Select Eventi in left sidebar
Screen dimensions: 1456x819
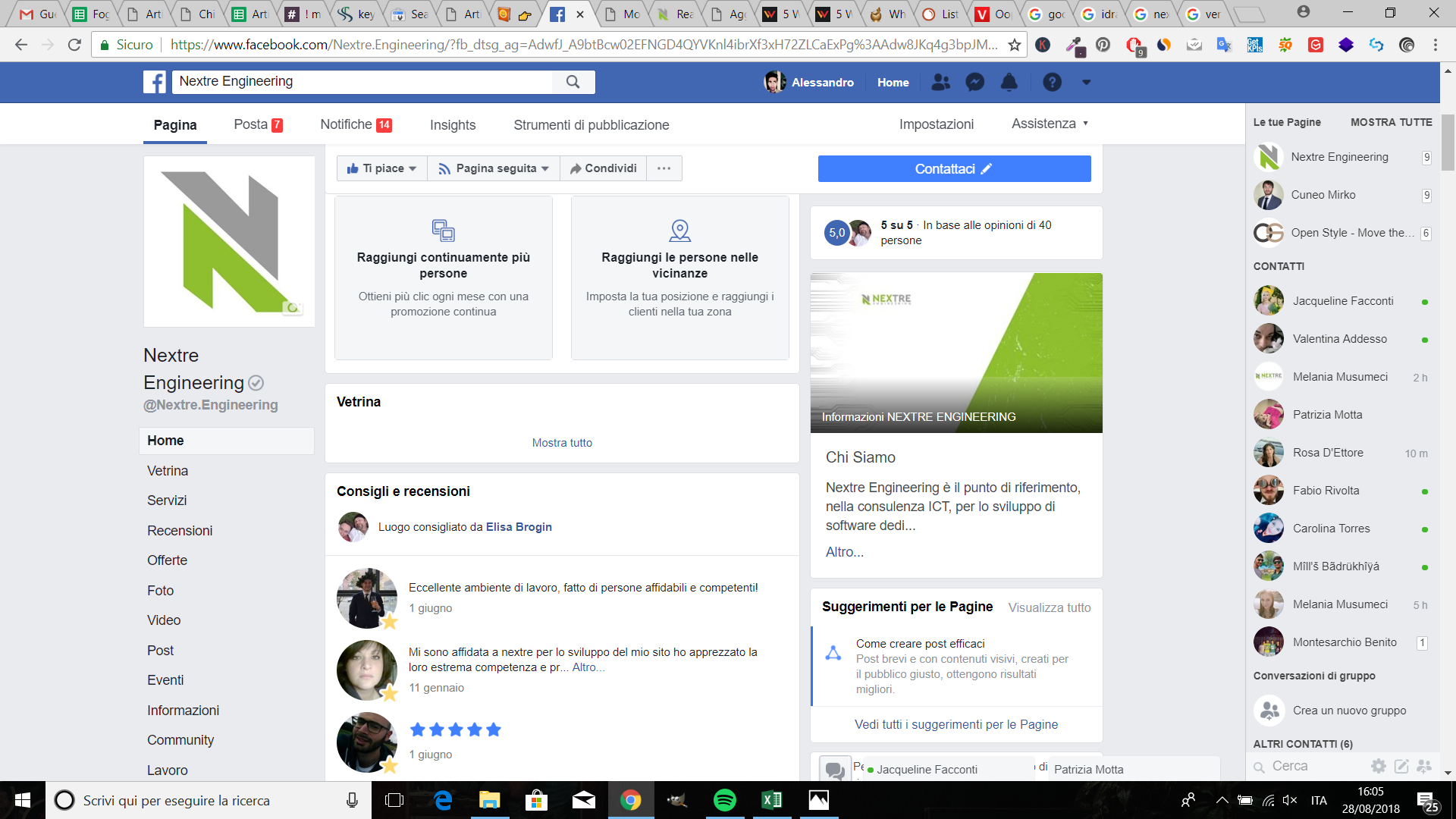[x=165, y=680]
